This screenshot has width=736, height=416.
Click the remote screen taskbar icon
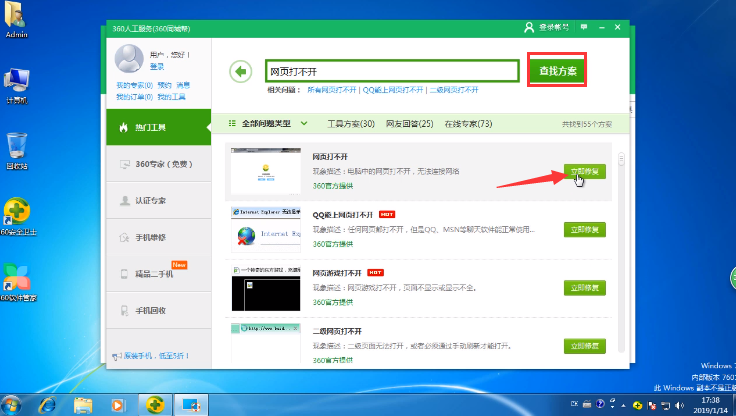[x=191, y=405]
